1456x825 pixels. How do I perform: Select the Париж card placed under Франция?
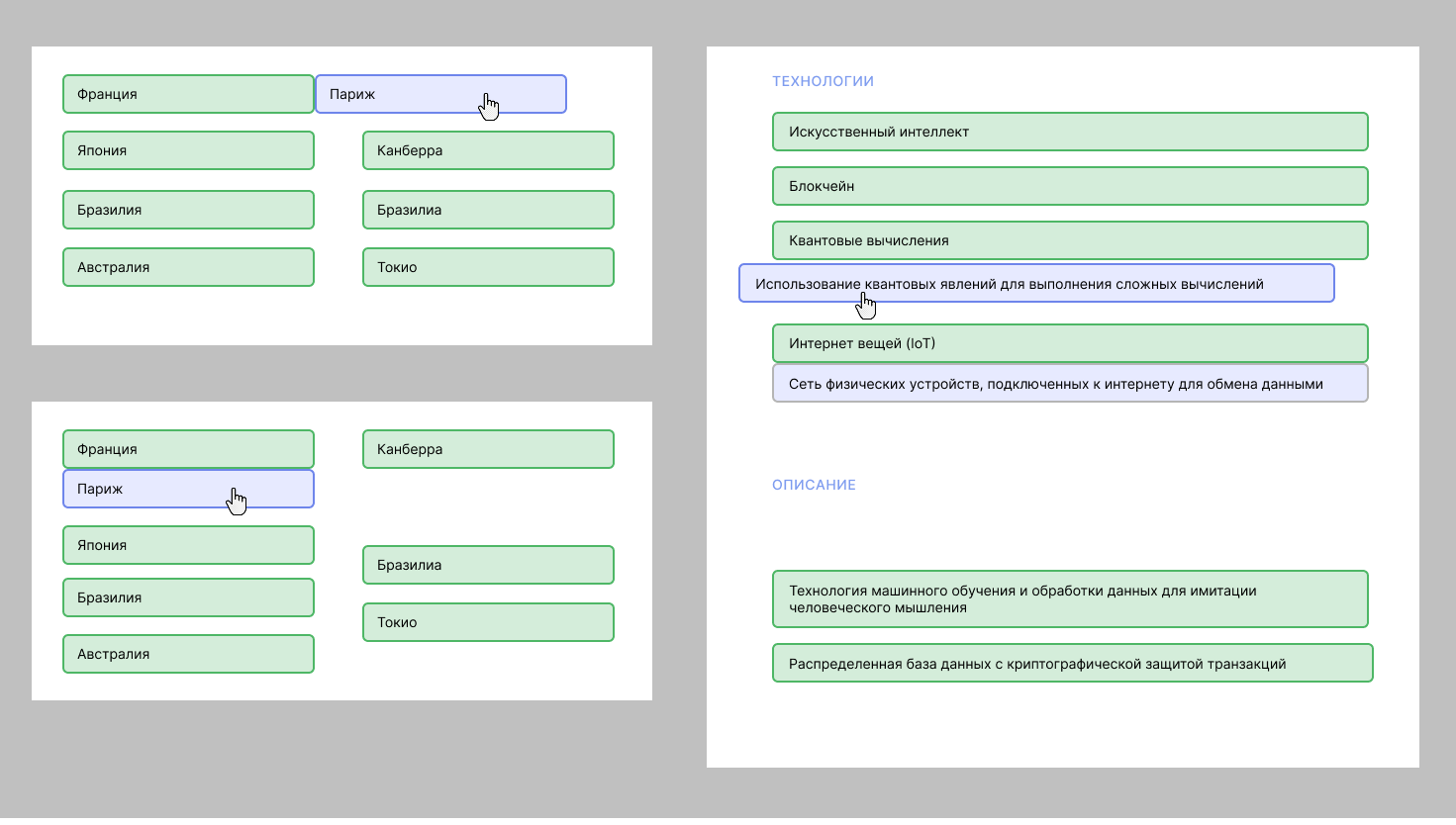(x=188, y=489)
